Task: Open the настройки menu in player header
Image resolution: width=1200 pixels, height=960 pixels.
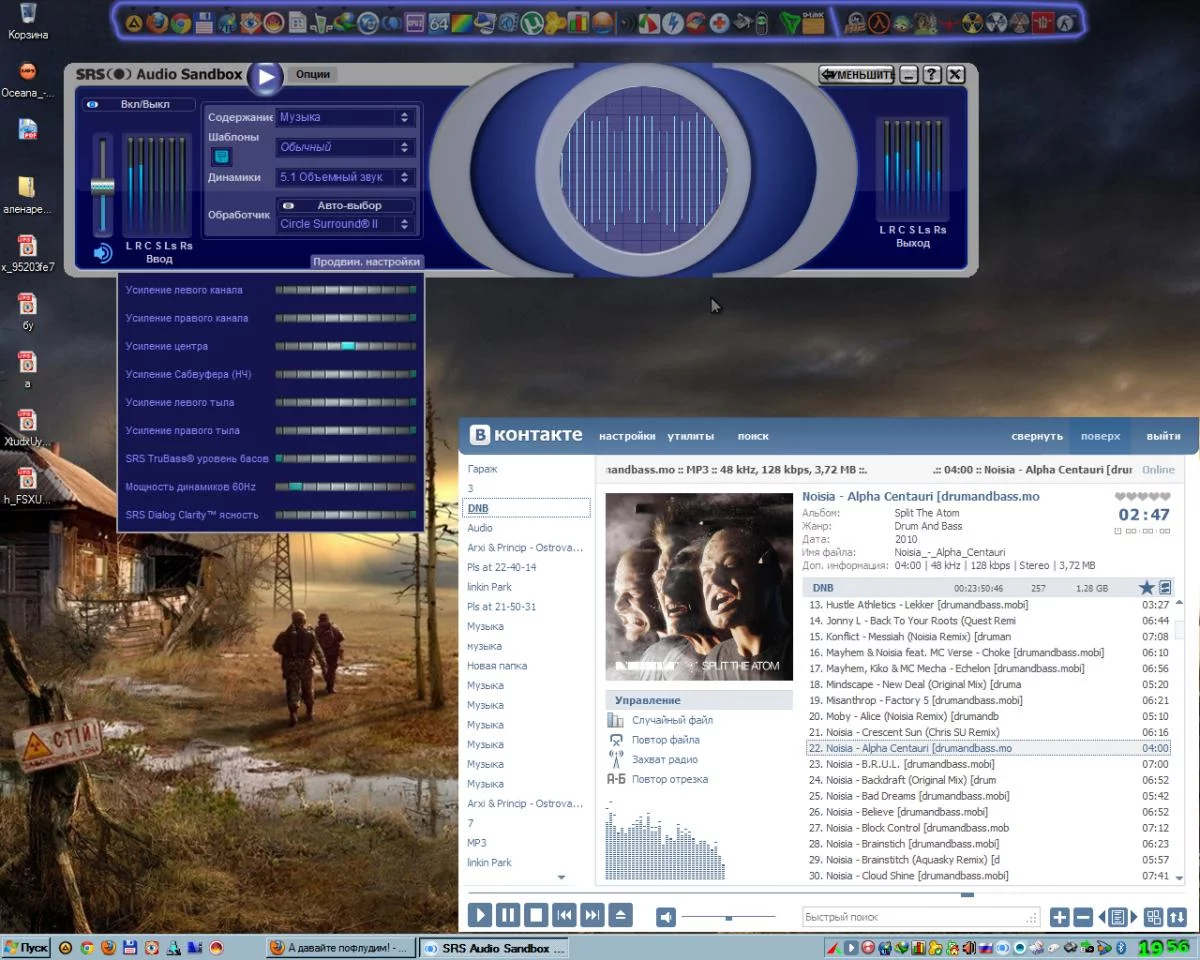Action: [x=627, y=436]
